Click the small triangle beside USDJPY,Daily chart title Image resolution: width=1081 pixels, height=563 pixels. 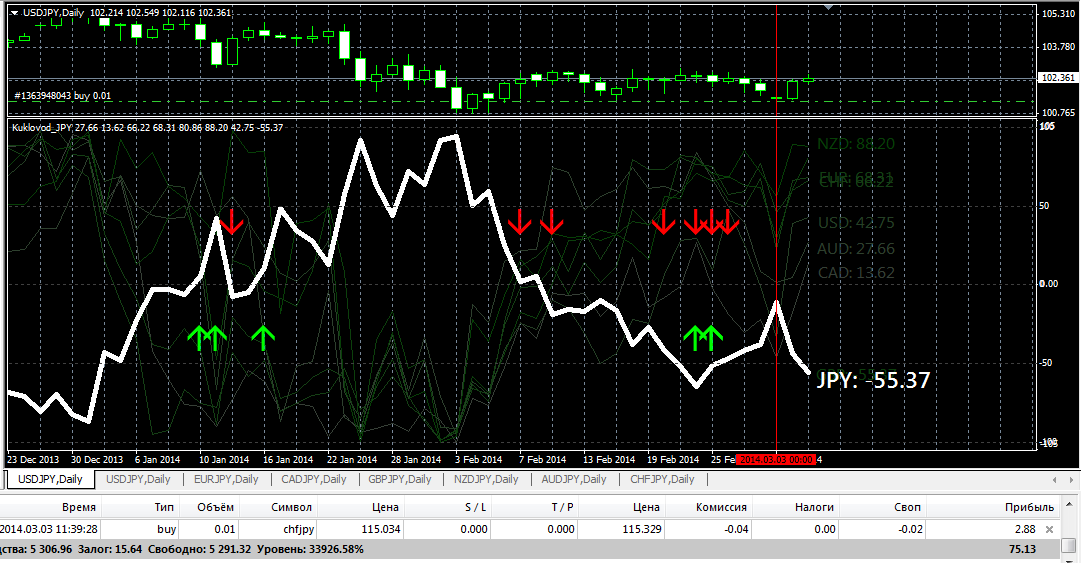click(x=14, y=12)
